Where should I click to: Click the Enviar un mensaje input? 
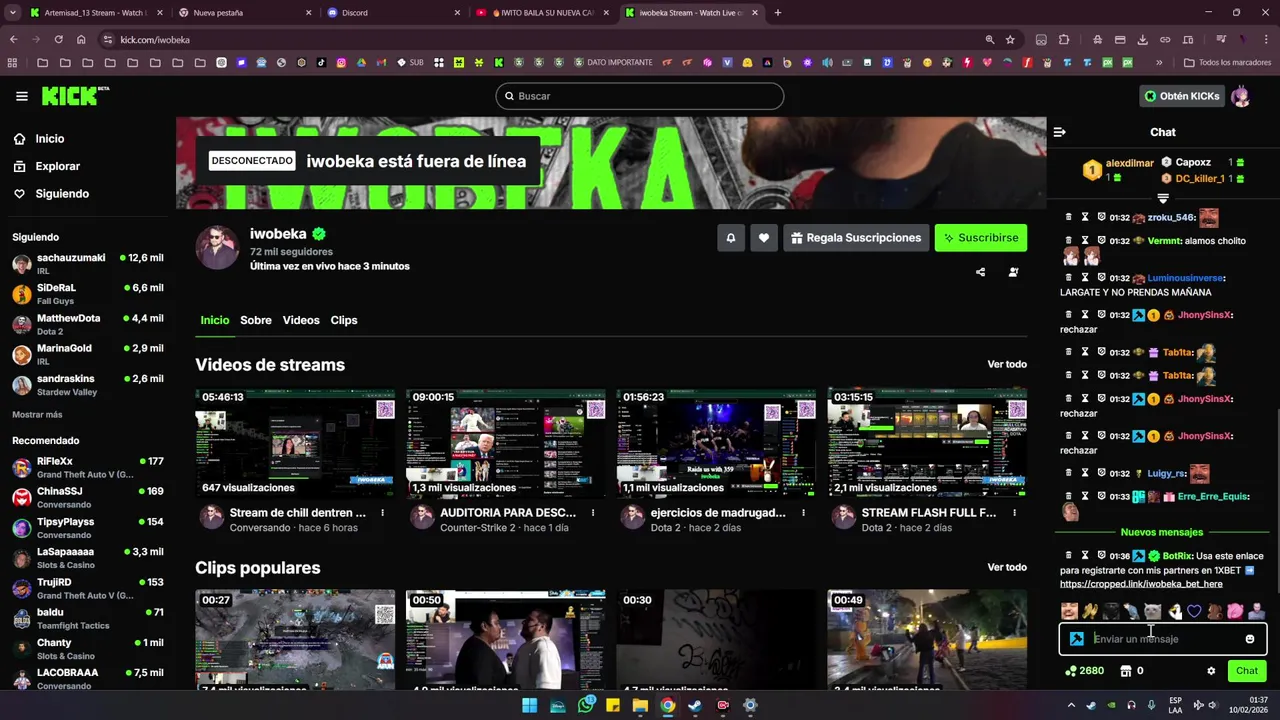pos(1163,639)
